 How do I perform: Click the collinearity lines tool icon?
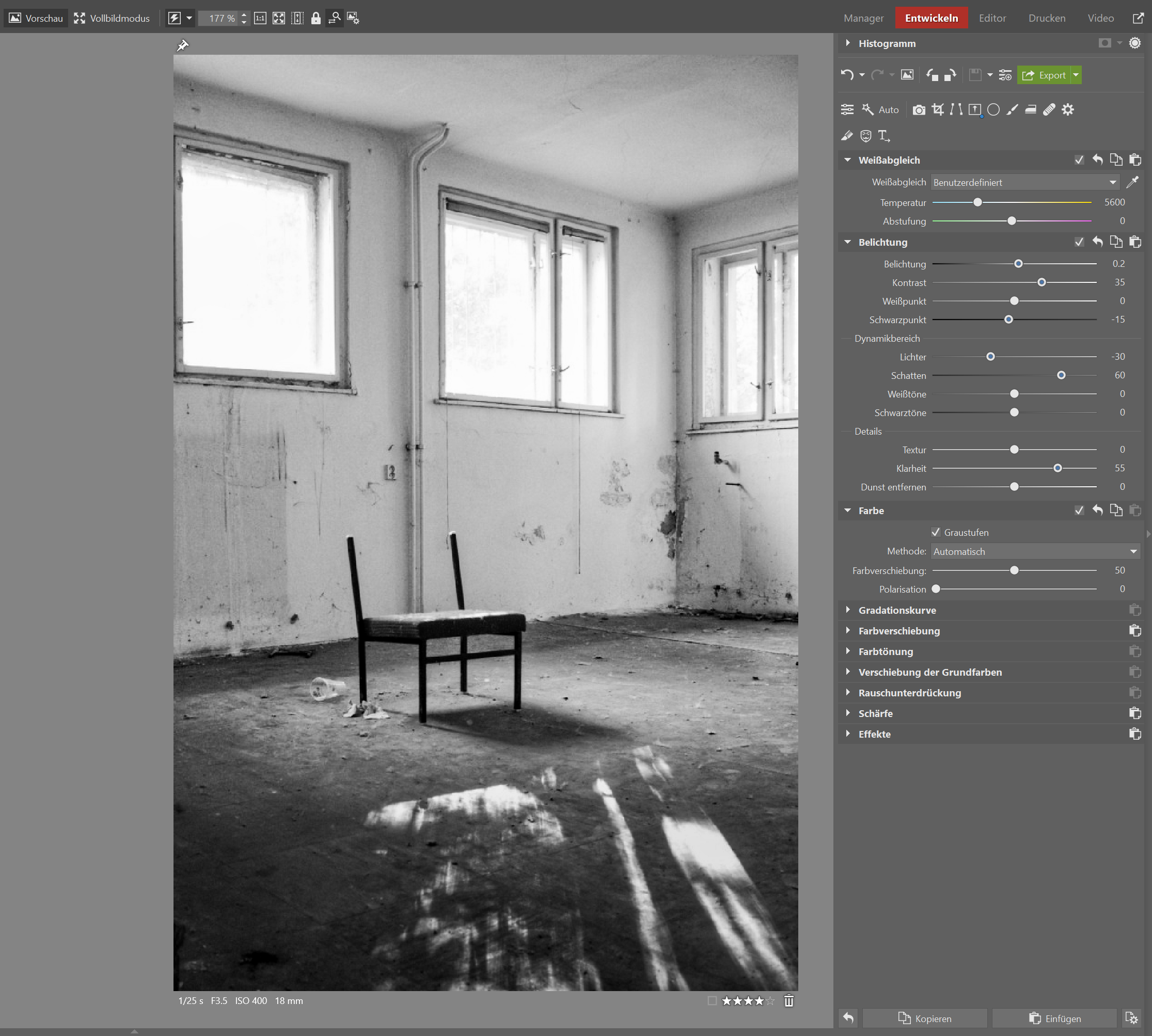(956, 109)
